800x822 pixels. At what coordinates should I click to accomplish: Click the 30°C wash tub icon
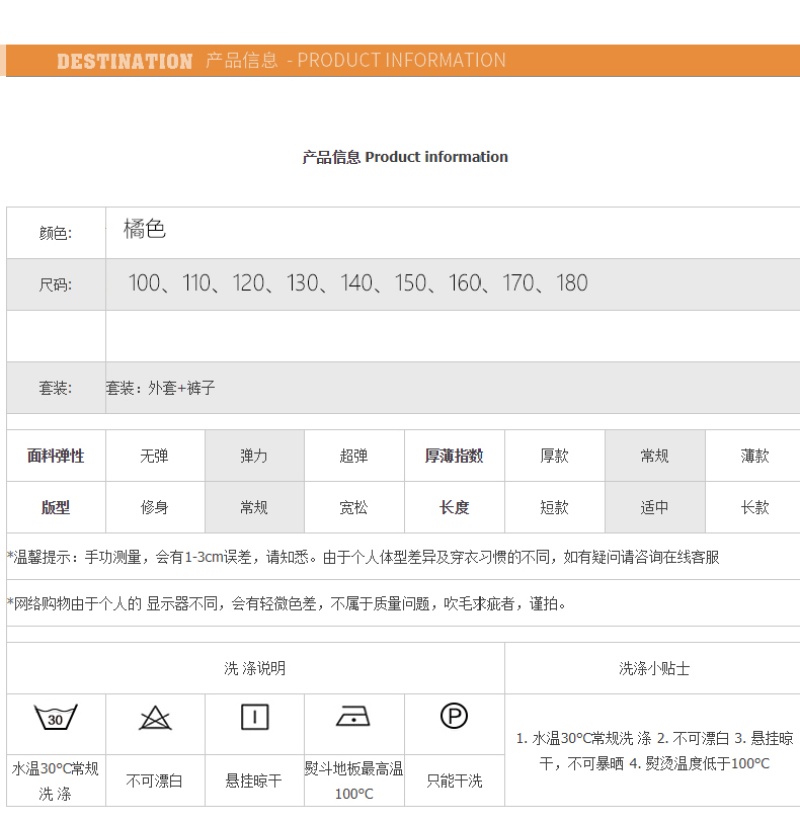click(55, 717)
